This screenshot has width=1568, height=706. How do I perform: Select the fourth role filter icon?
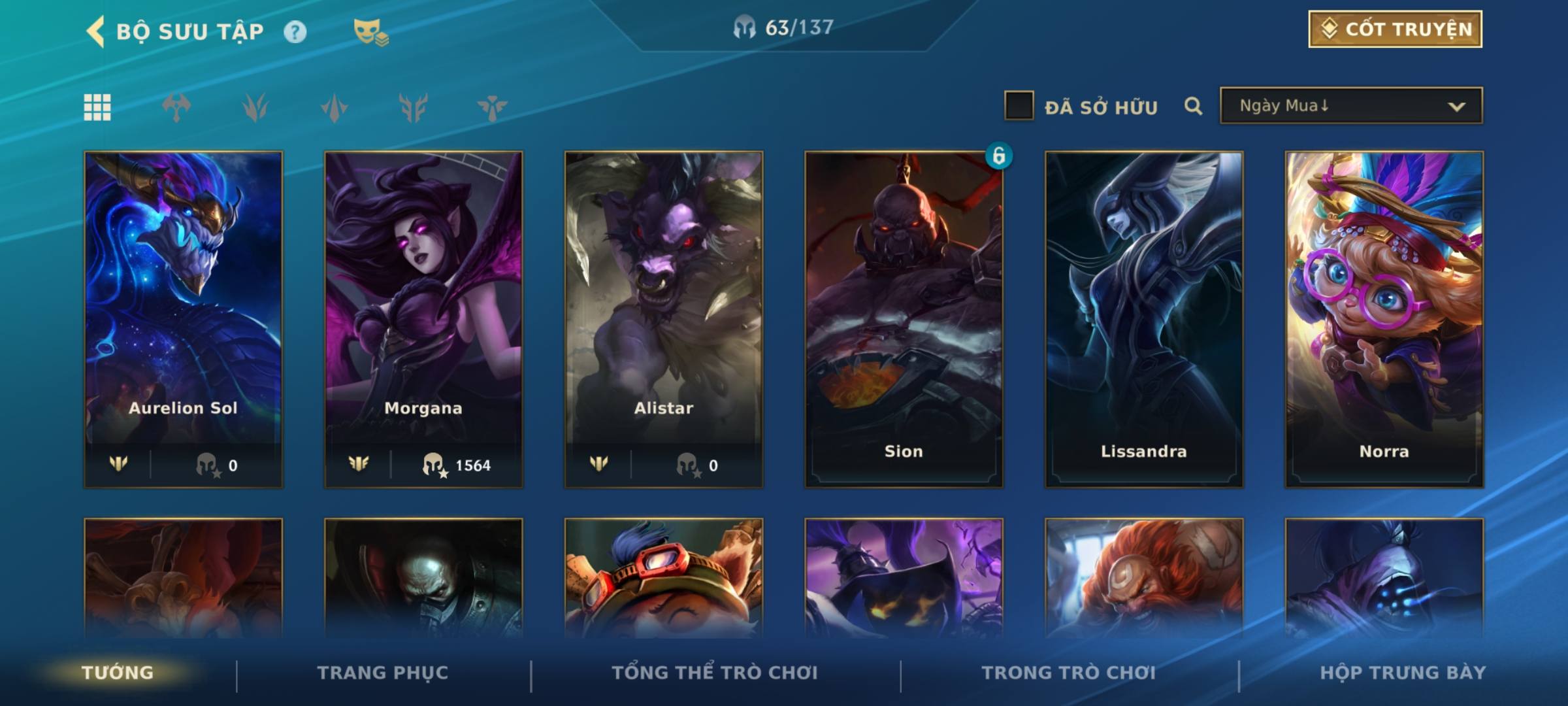(414, 107)
